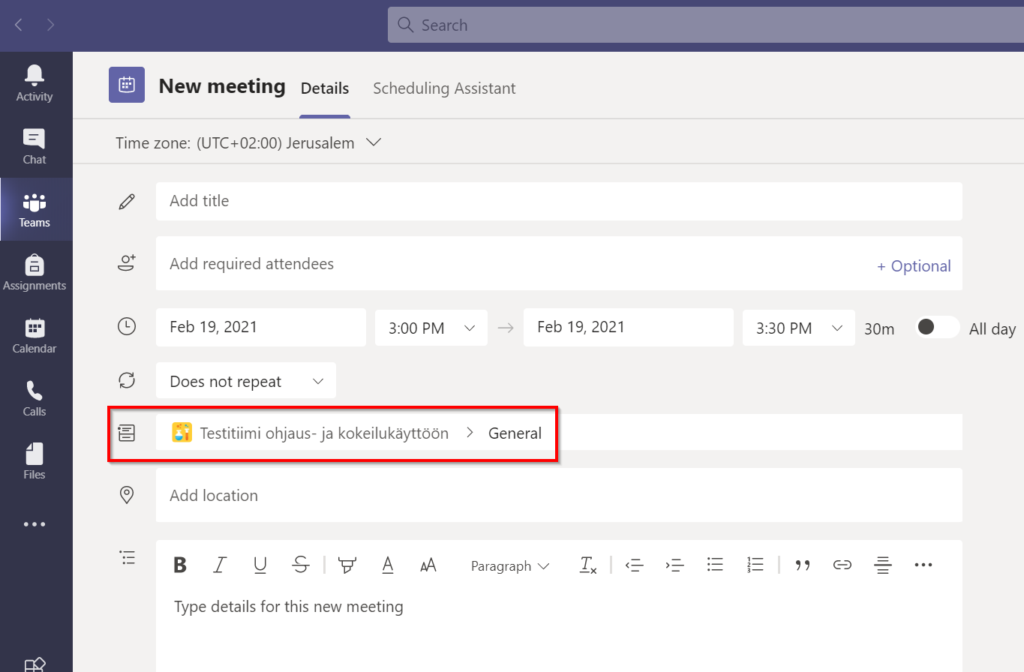Open the Activity bell in sidebar
1024x672 pixels.
click(x=34, y=84)
